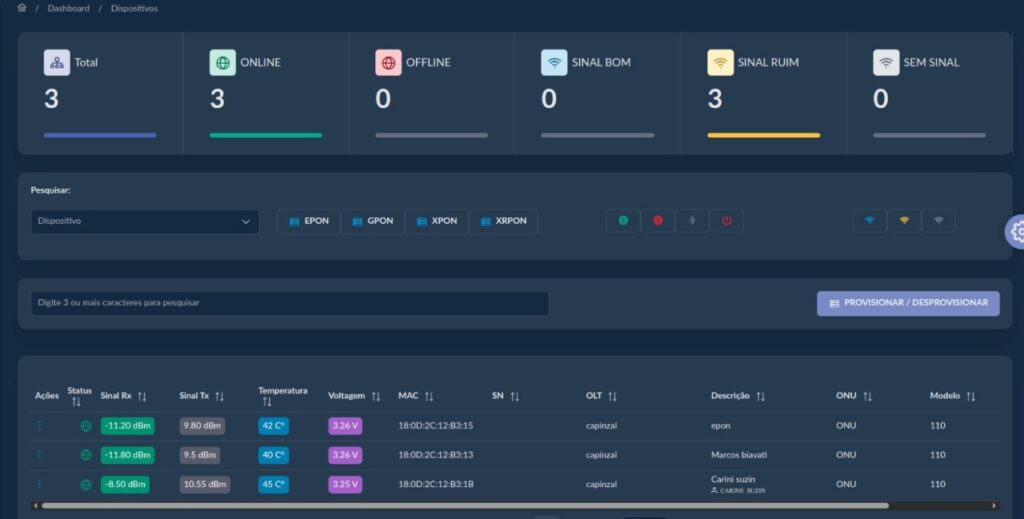Viewport: 1024px width, 519px height.
Task: Open the floating settings gear
Action: (x=1017, y=231)
